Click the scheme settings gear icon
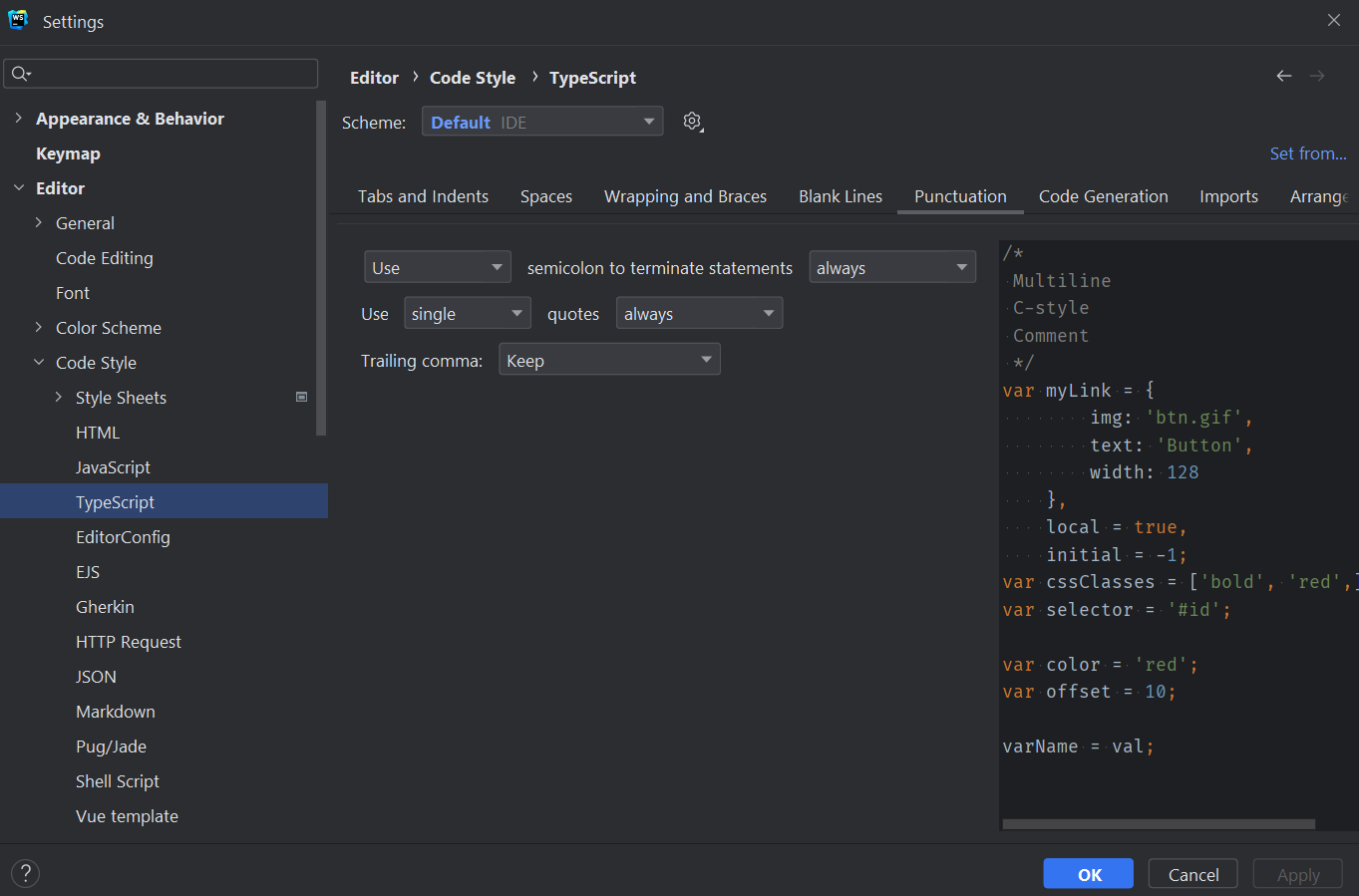Viewport: 1359px width, 896px height. pos(692,122)
